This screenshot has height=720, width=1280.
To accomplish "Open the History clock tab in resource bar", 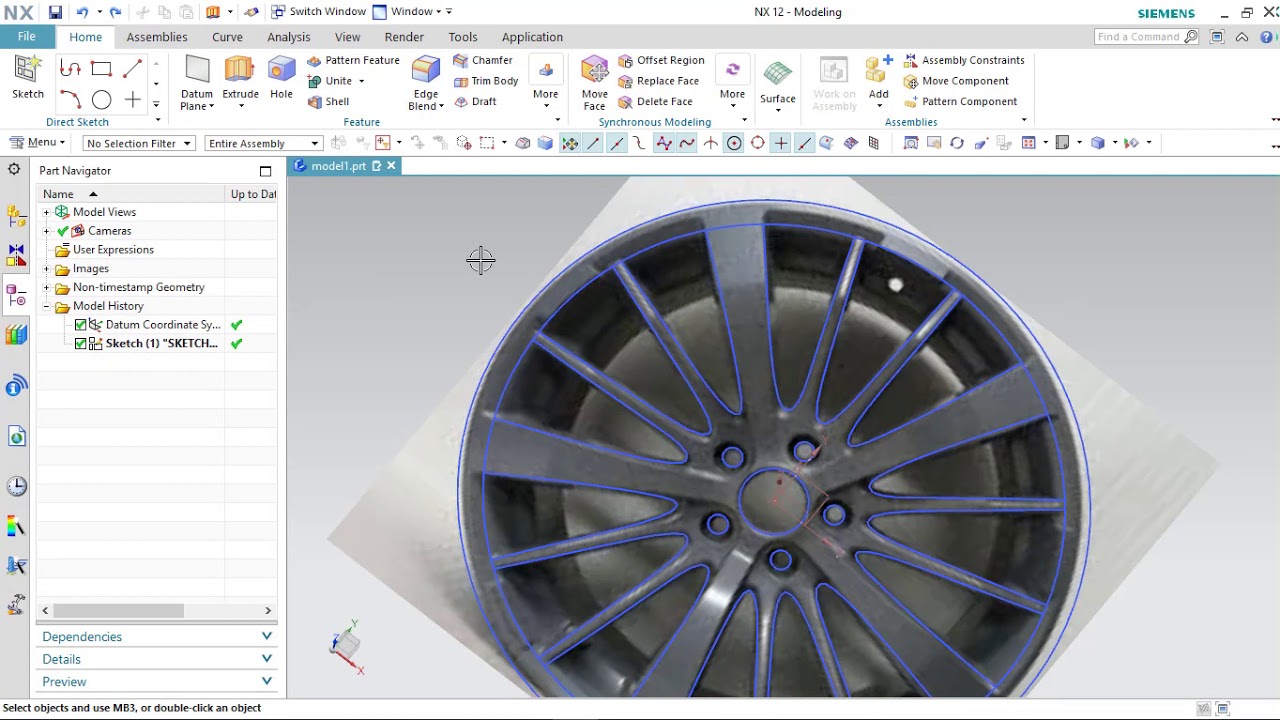I will [16, 486].
